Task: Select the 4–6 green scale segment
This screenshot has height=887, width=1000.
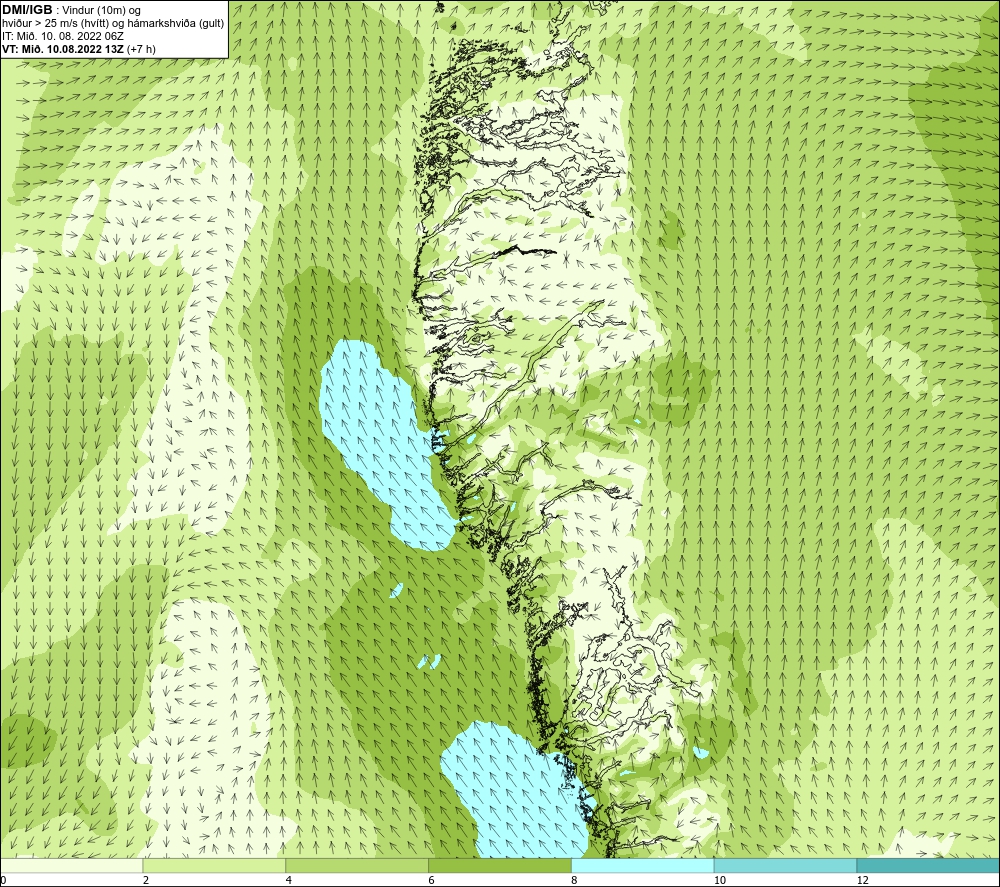Action: (357, 865)
